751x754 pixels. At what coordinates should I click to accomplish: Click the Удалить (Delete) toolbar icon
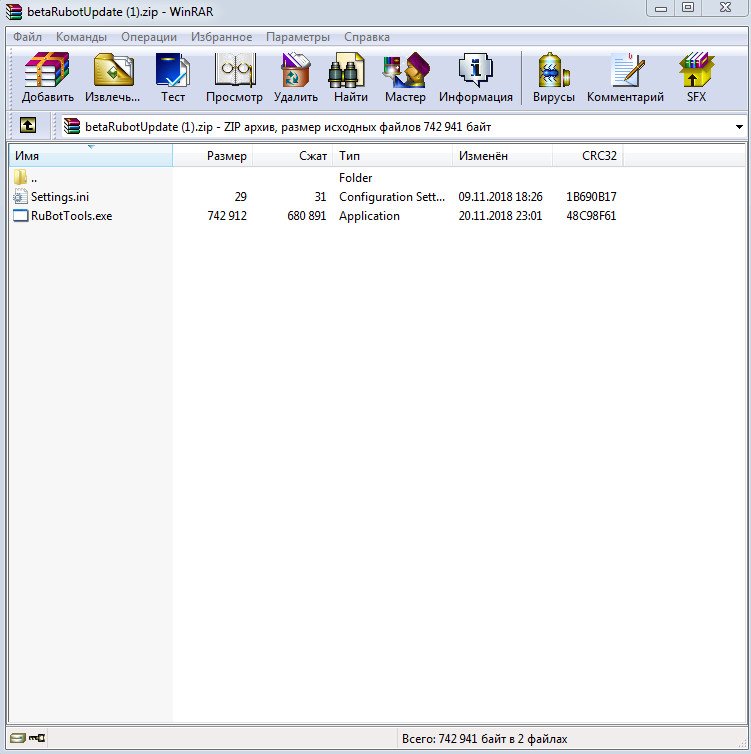295,78
